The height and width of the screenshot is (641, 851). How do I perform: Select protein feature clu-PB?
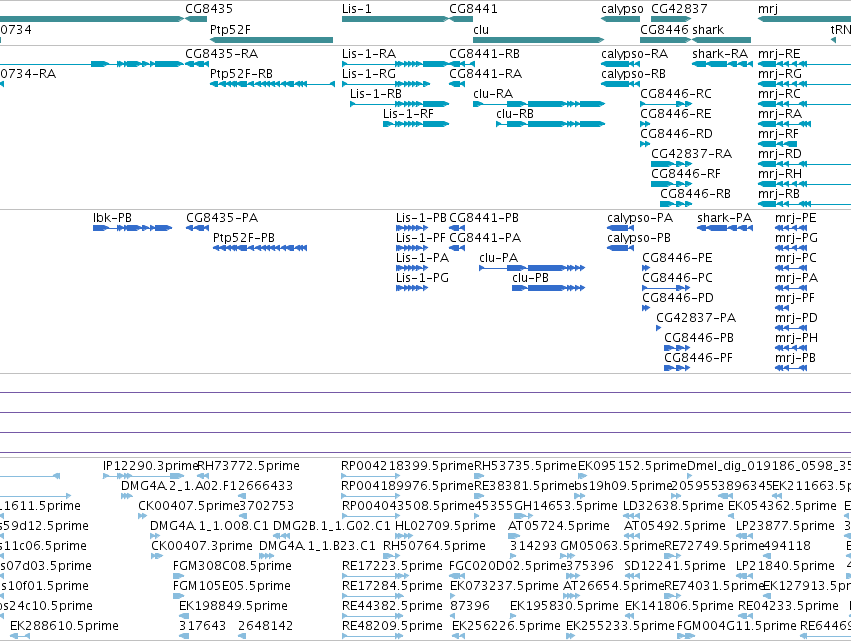coord(530,278)
